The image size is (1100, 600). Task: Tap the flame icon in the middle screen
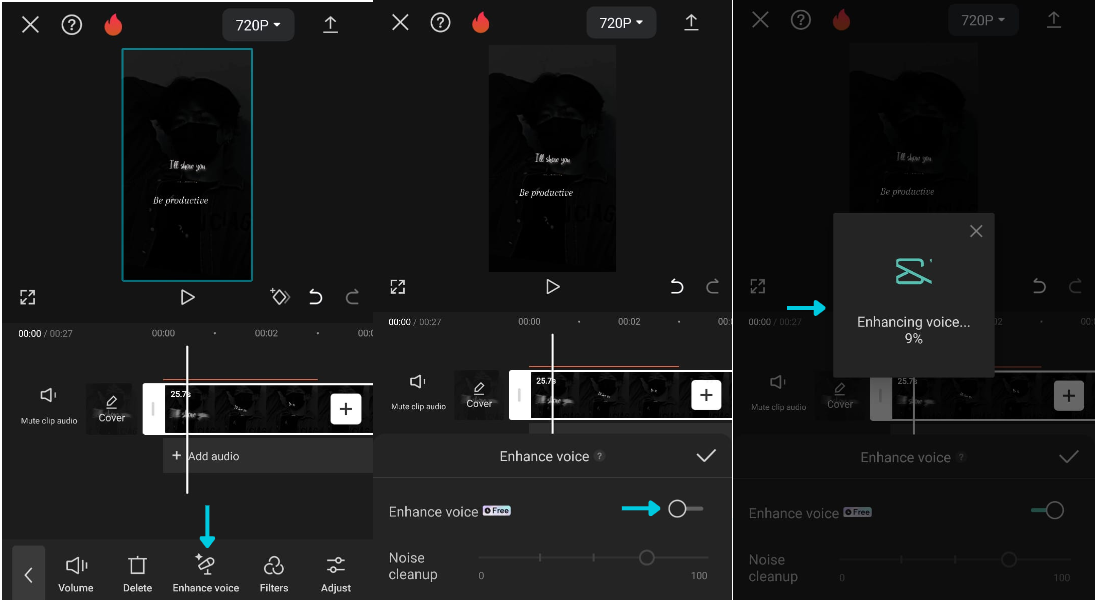[x=481, y=22]
